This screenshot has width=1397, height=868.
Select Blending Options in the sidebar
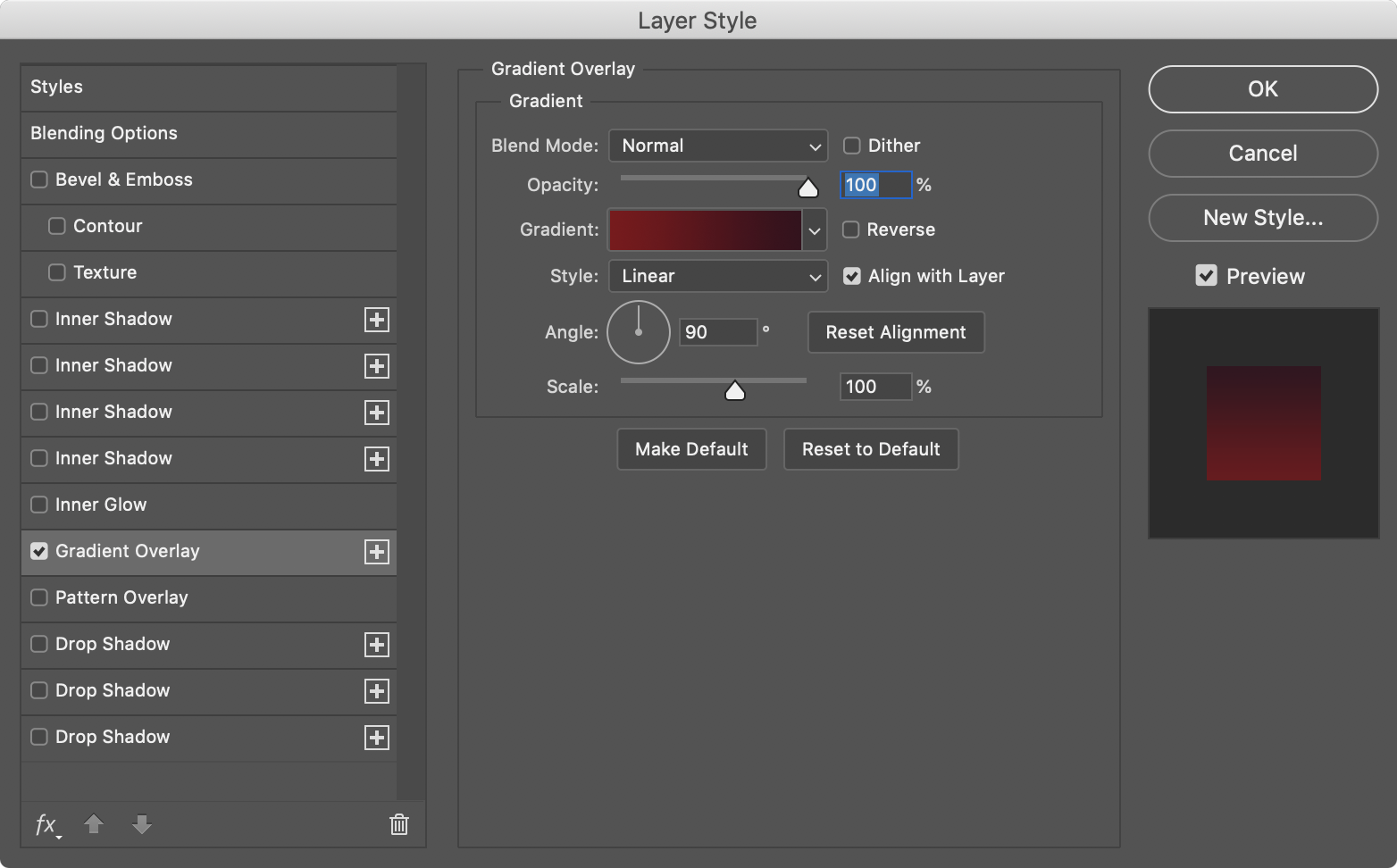tap(104, 133)
